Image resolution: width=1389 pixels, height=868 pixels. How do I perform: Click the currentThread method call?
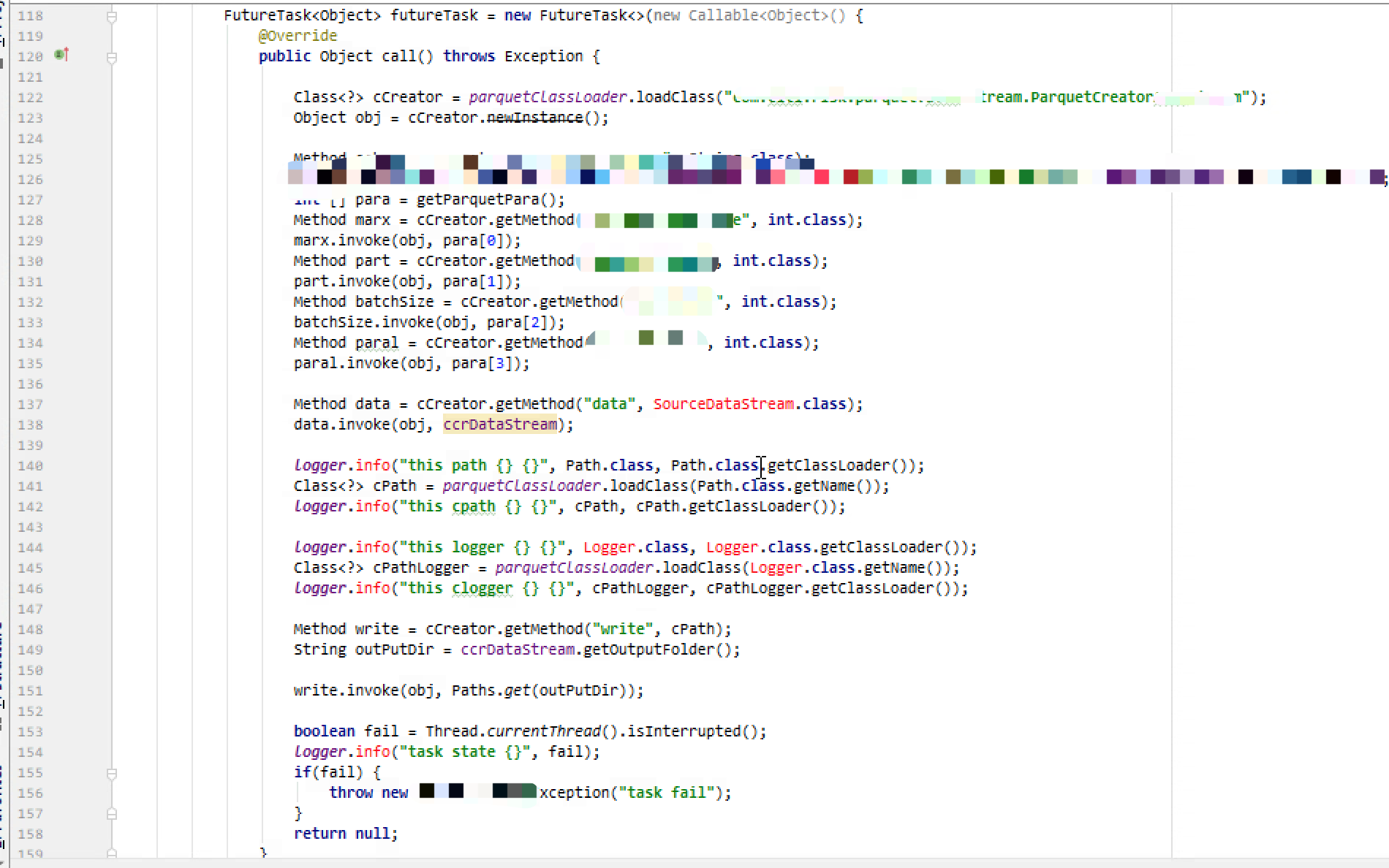pyautogui.click(x=543, y=731)
